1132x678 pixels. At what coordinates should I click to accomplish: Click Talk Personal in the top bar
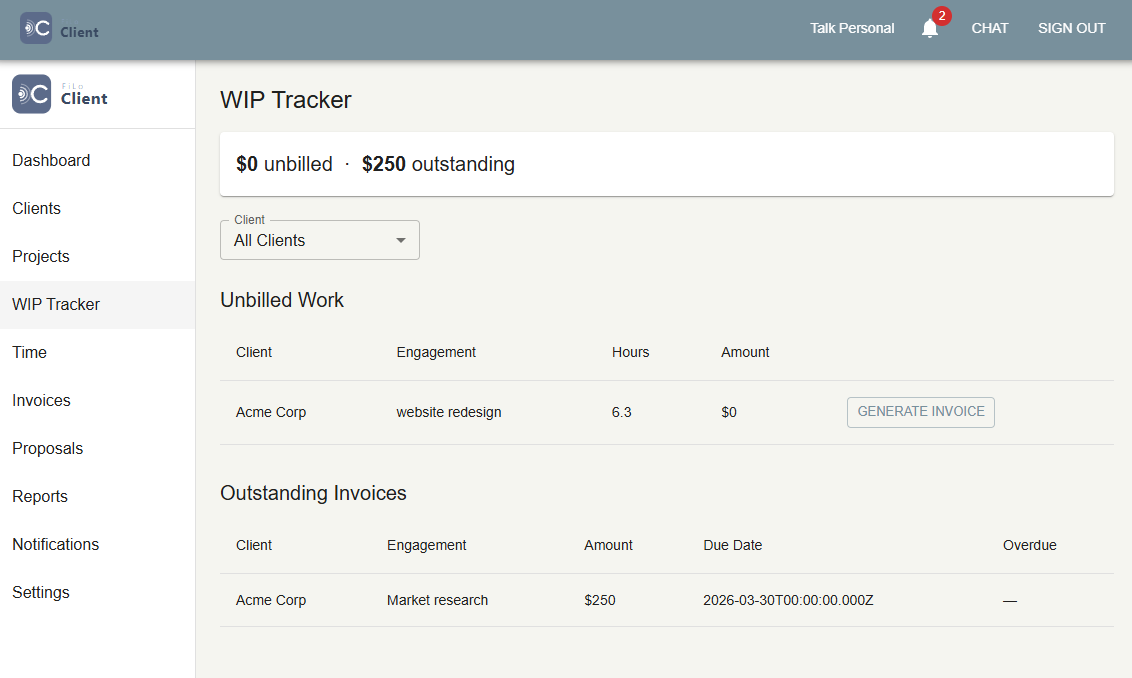pos(852,28)
